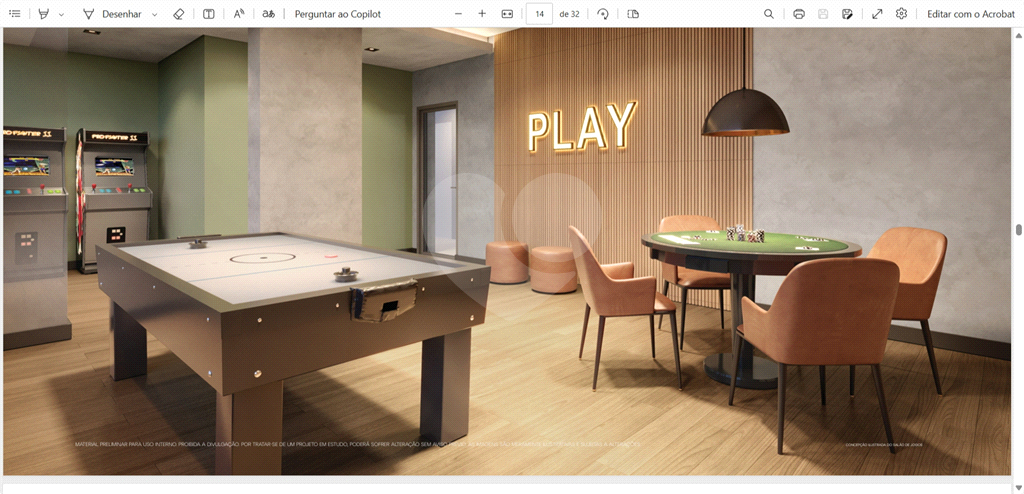Select the highlighter tool
The image size is (1024, 494).
[x=43, y=14]
